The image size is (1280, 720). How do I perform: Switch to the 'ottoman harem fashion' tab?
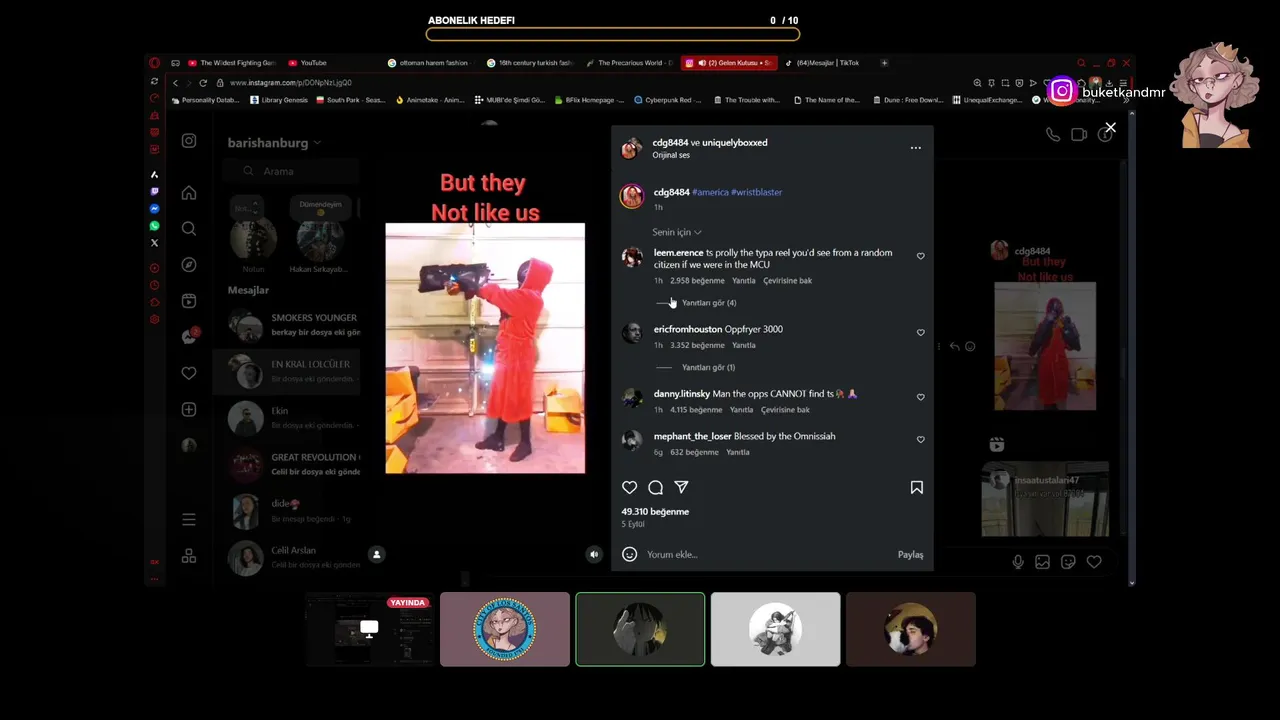(x=430, y=63)
